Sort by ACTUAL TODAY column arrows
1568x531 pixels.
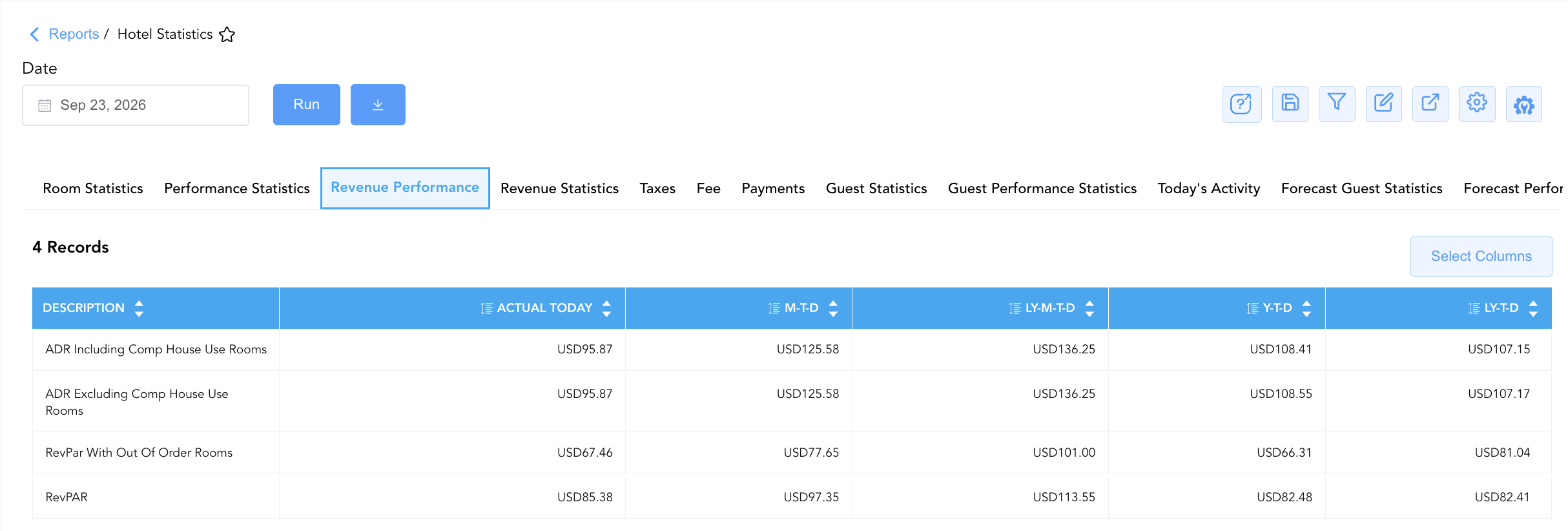pyautogui.click(x=606, y=308)
